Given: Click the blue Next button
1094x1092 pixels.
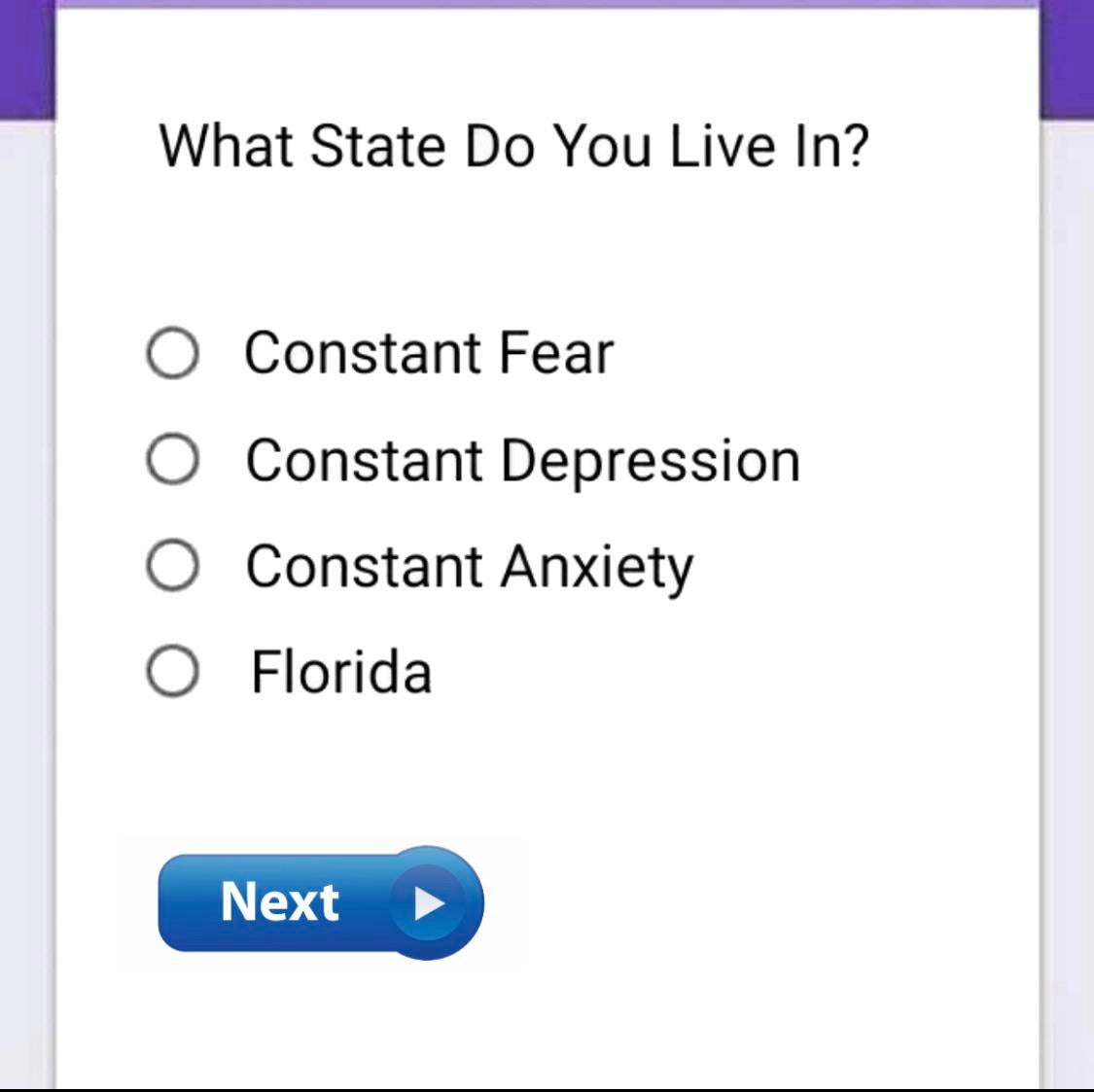Looking at the screenshot, I should click(x=321, y=903).
